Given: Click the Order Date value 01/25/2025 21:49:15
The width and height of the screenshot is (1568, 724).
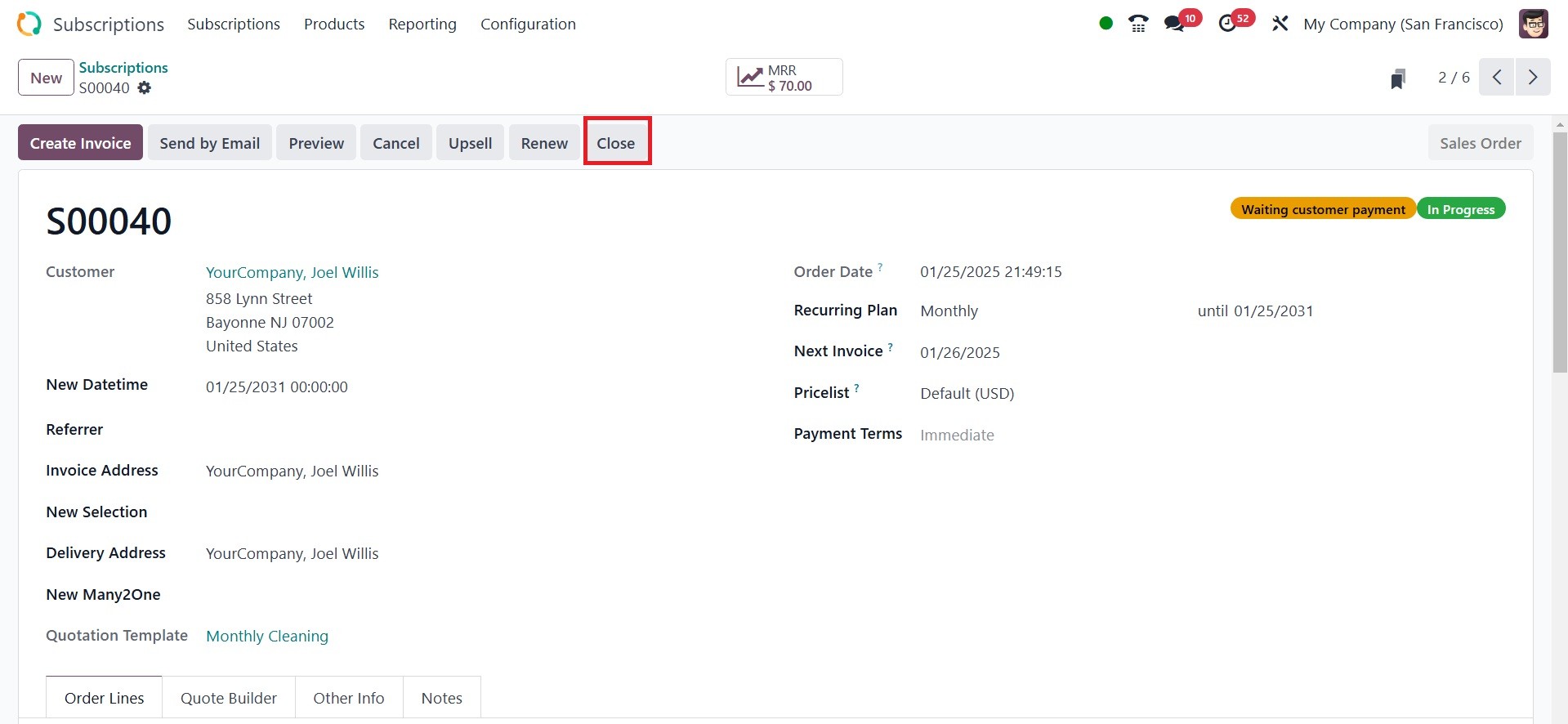Looking at the screenshot, I should 991,271.
